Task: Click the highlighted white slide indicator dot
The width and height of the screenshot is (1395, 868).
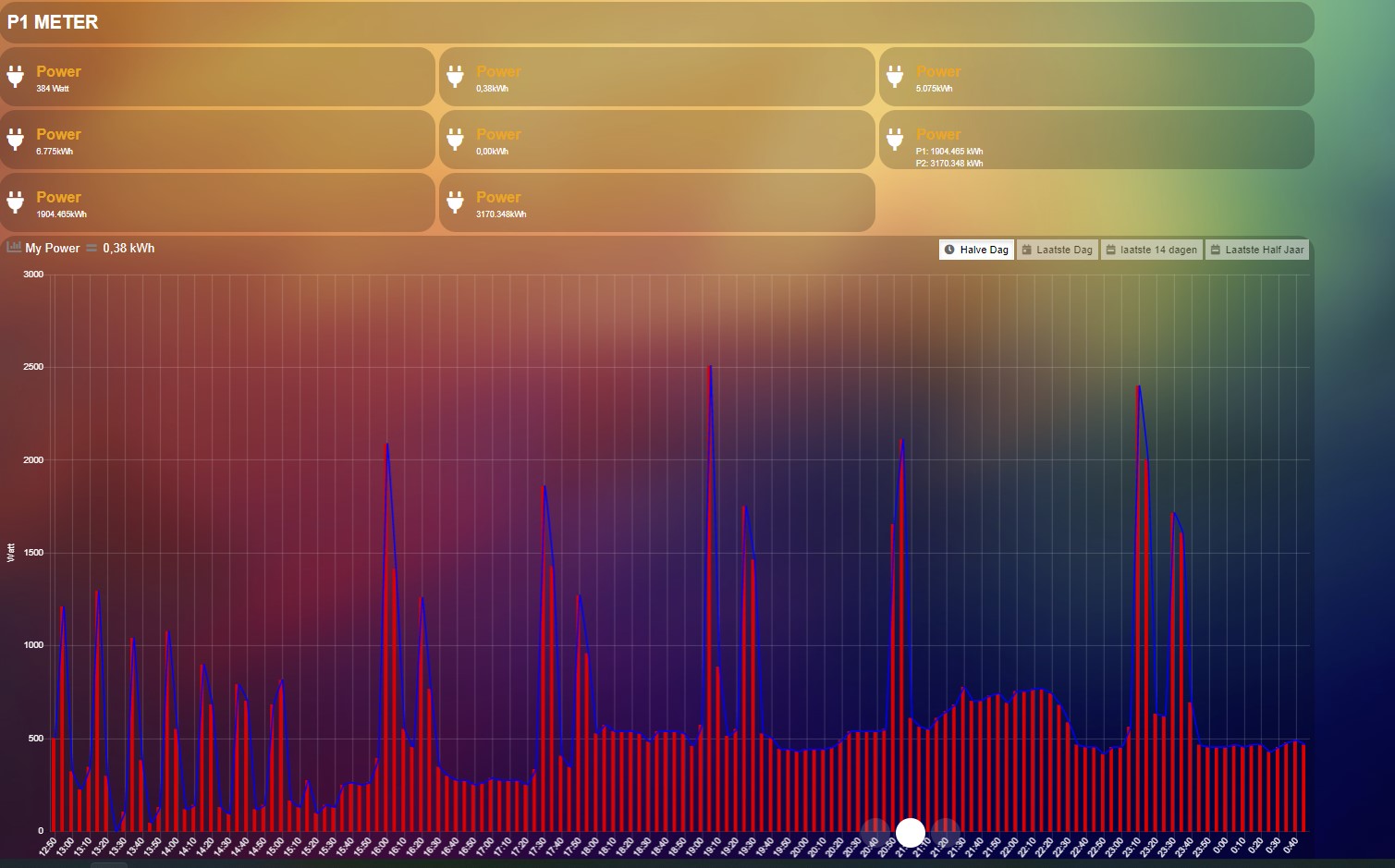Action: tap(911, 833)
